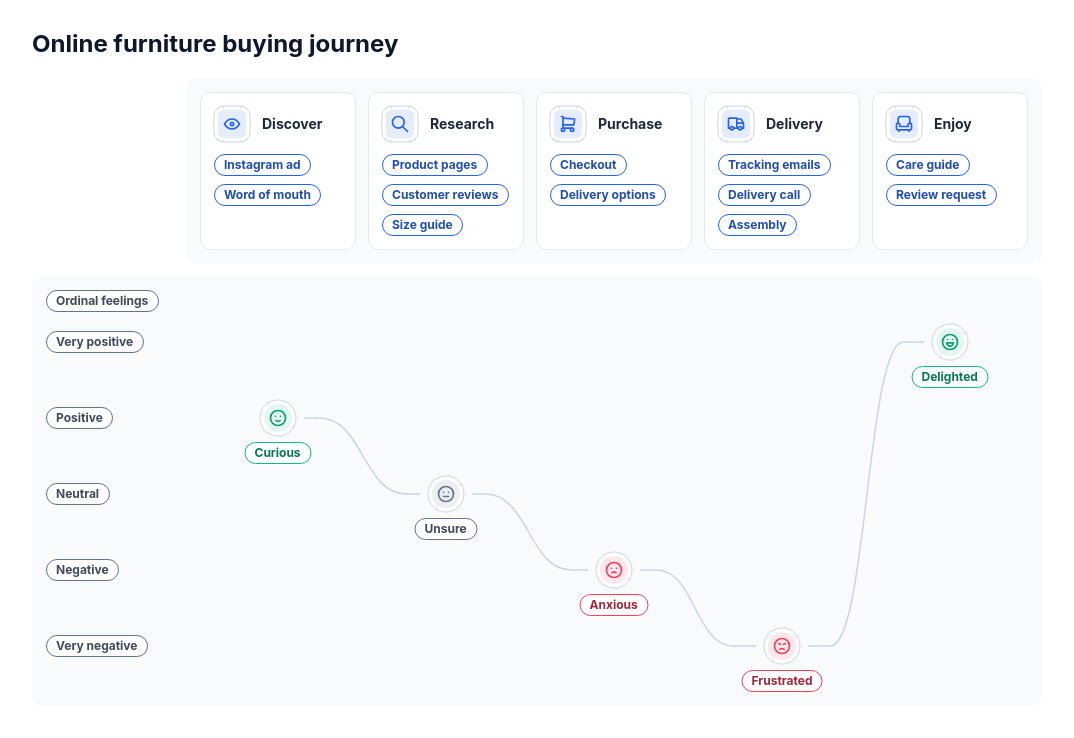Open the Customer reviews touchpoint
This screenshot has width=1074, height=738.
445,195
